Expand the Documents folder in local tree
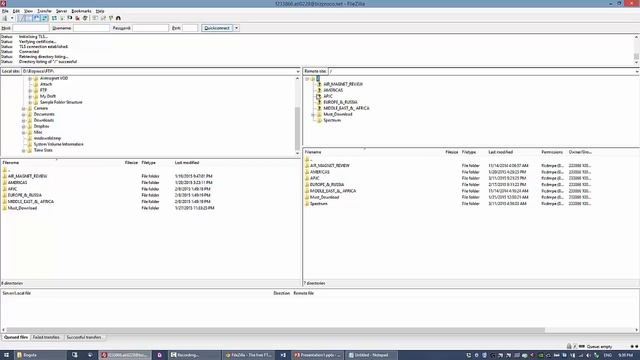This screenshot has height=360, width=640. click(24, 115)
